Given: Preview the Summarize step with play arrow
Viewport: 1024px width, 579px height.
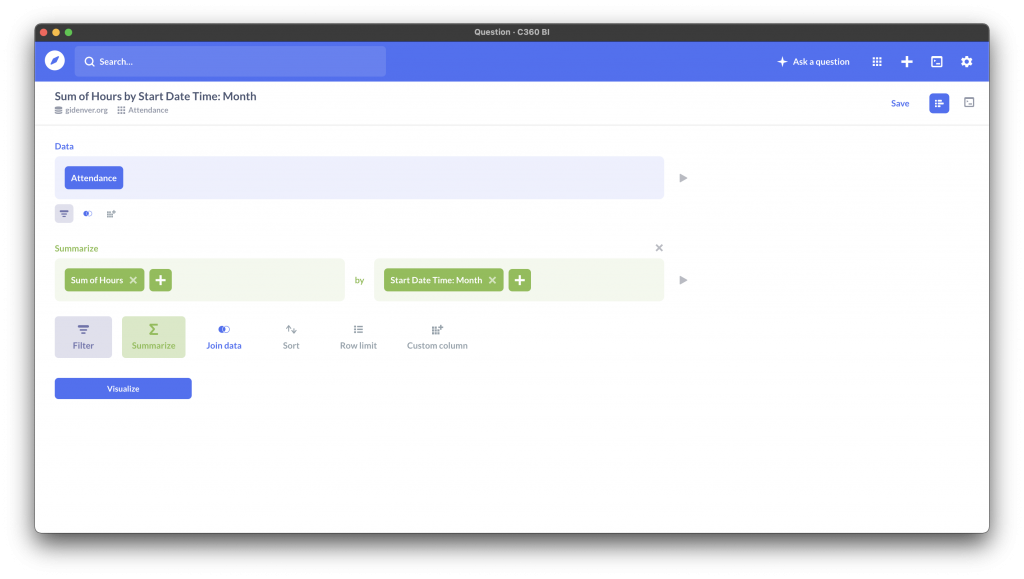Looking at the screenshot, I should [x=683, y=280].
